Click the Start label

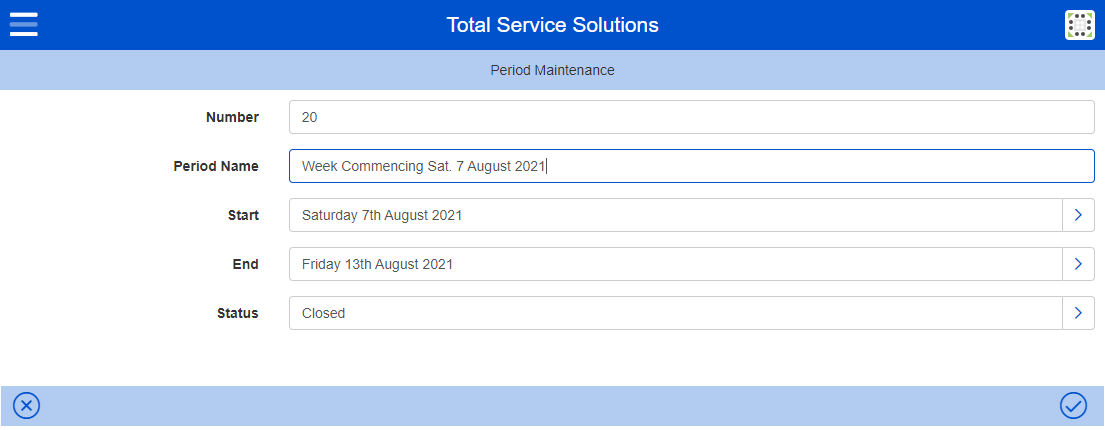pos(243,215)
